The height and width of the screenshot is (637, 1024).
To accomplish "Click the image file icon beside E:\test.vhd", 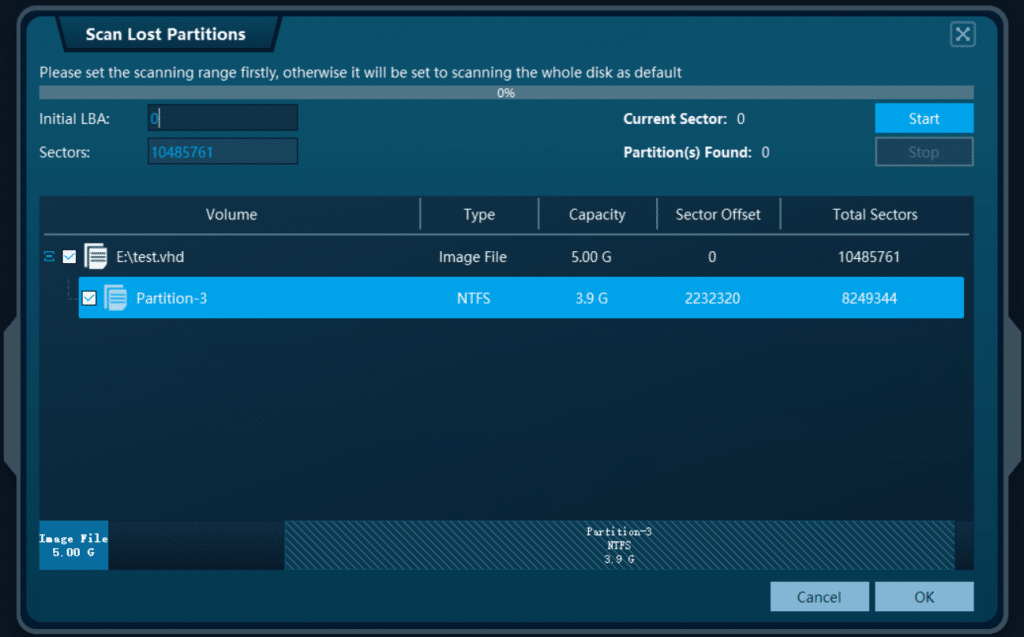I will [x=96, y=256].
